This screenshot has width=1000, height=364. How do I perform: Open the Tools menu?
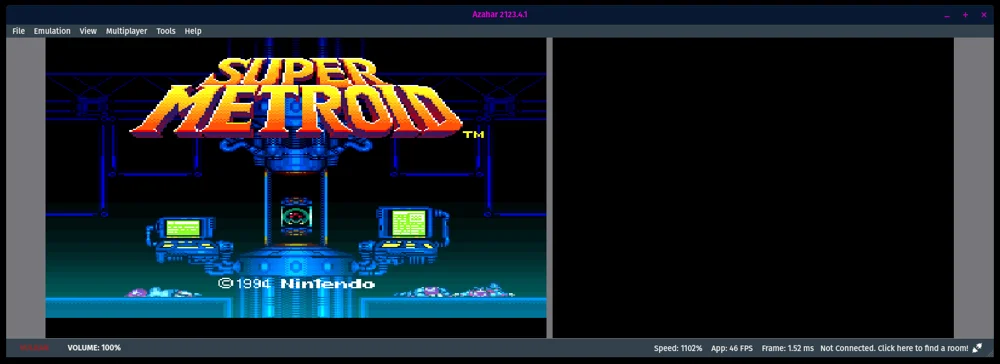(x=166, y=31)
